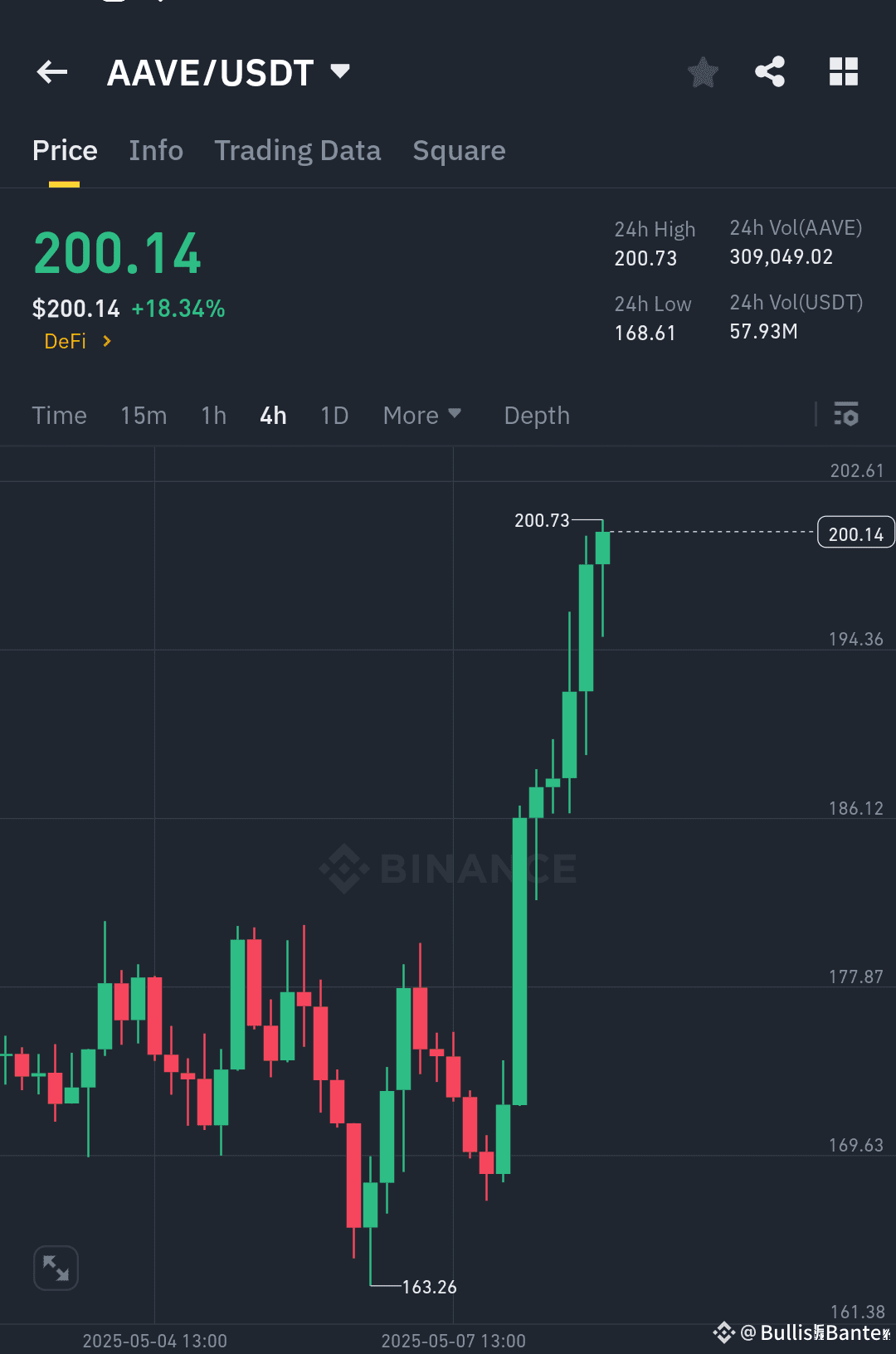
Task: Select the Price tab
Action: pyautogui.click(x=65, y=150)
